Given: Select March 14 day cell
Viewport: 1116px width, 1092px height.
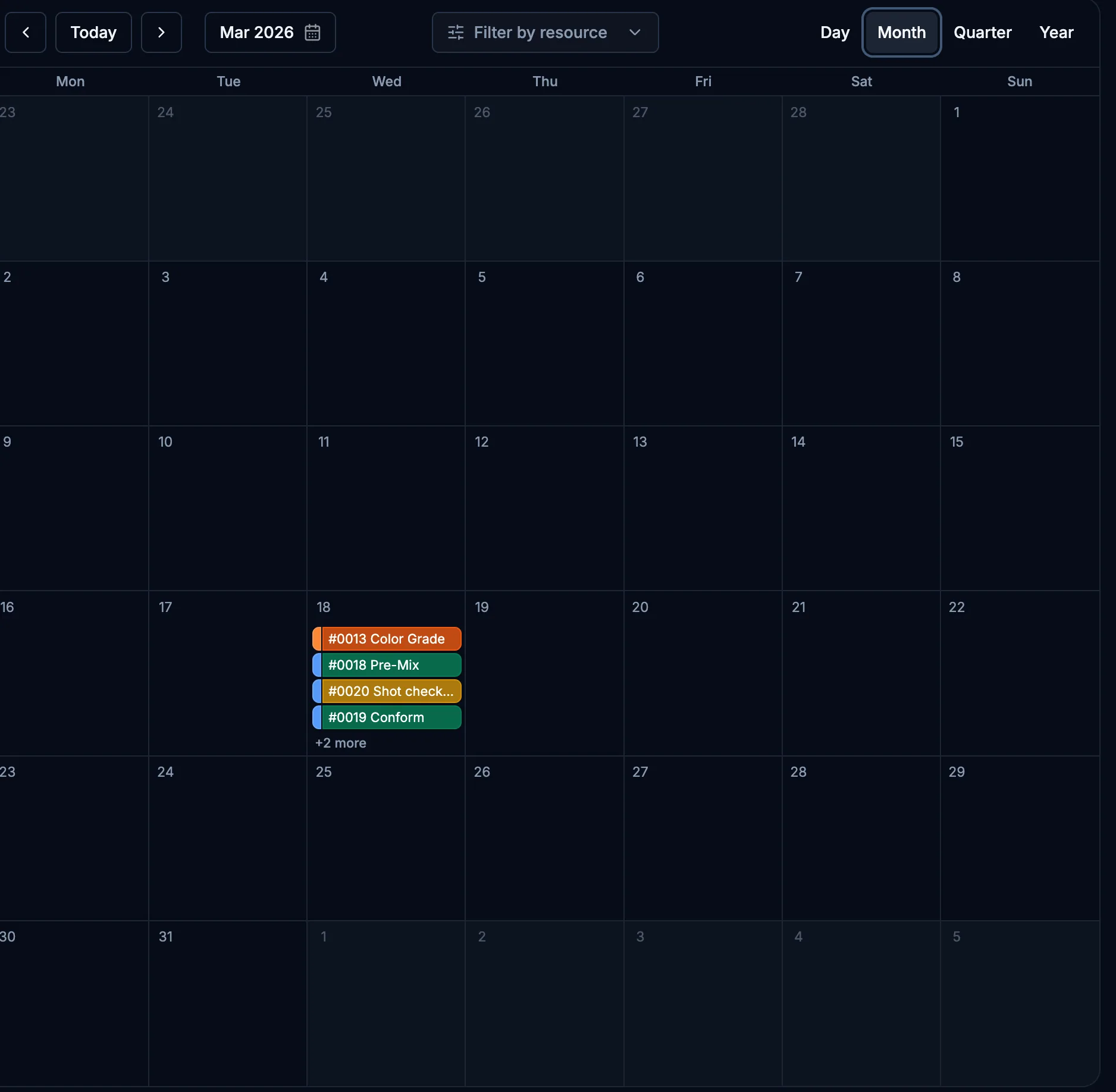Looking at the screenshot, I should click(861, 508).
